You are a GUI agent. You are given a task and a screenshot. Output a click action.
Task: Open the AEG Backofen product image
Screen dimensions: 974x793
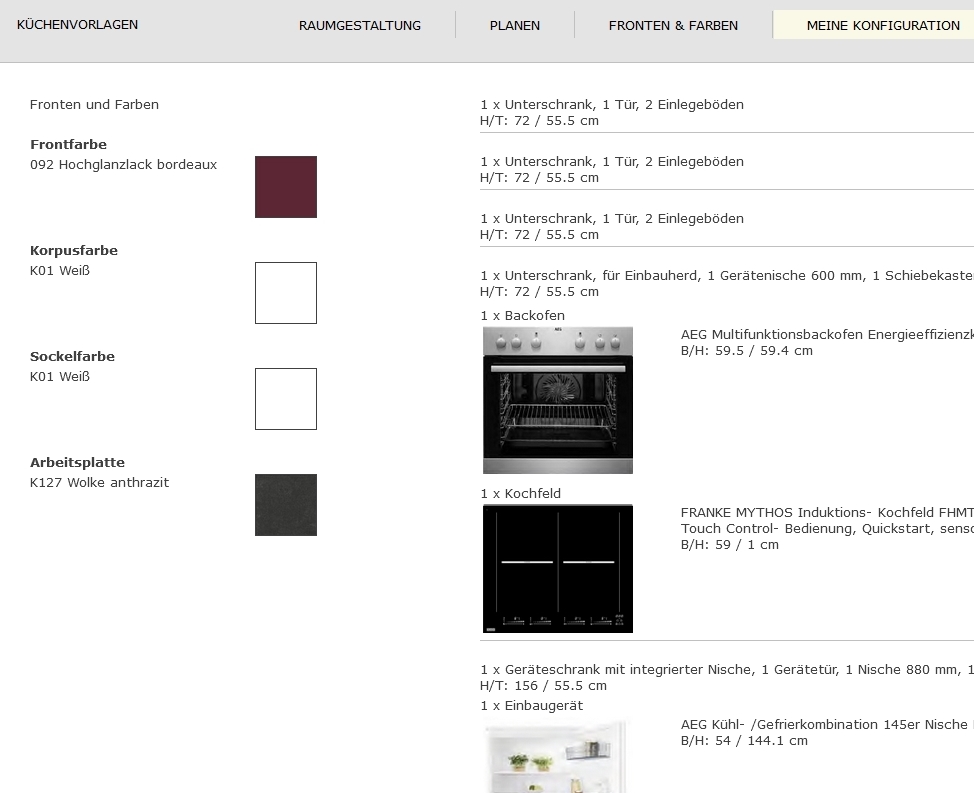[x=558, y=400]
